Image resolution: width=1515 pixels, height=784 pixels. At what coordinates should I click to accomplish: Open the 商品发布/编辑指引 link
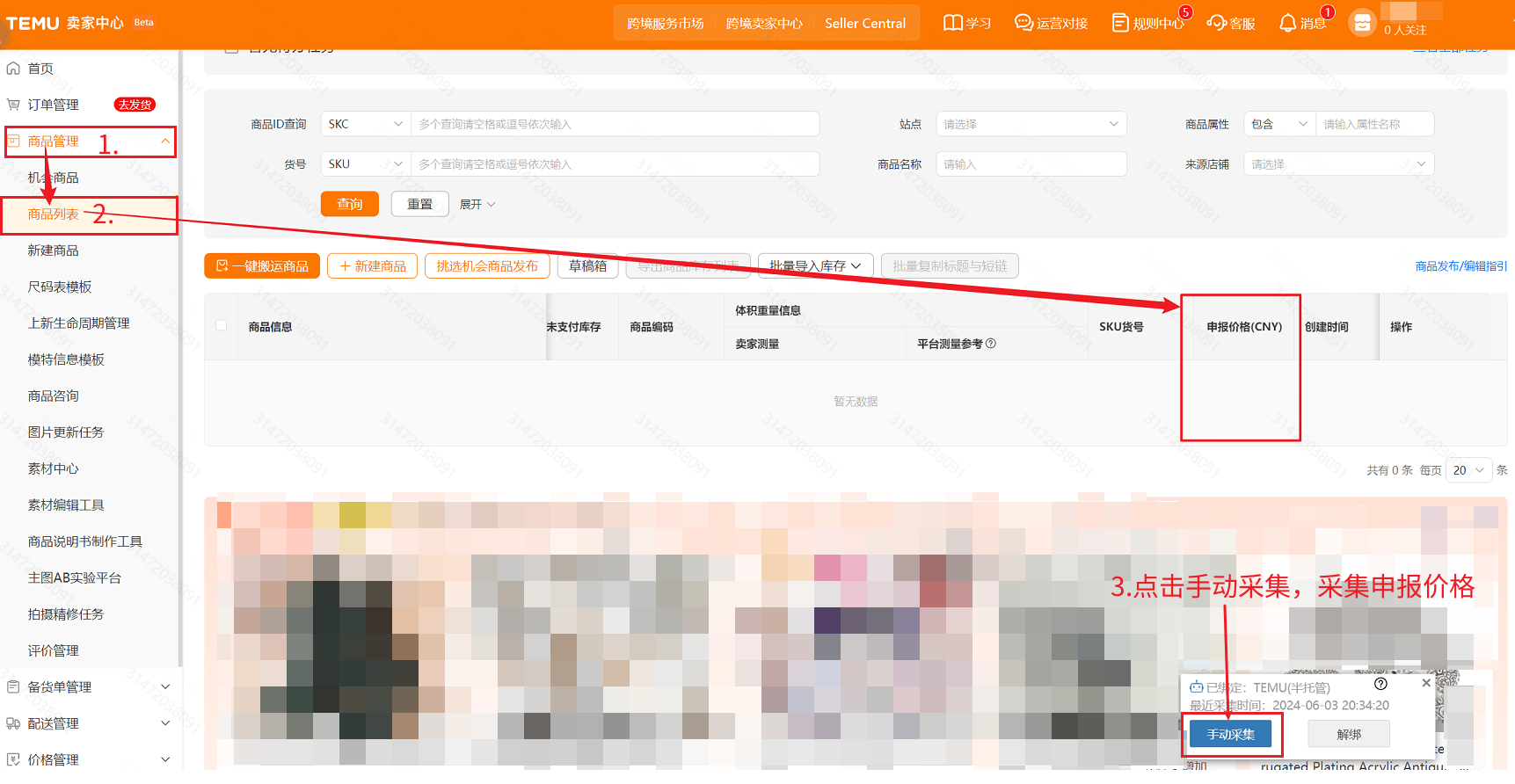point(1460,265)
